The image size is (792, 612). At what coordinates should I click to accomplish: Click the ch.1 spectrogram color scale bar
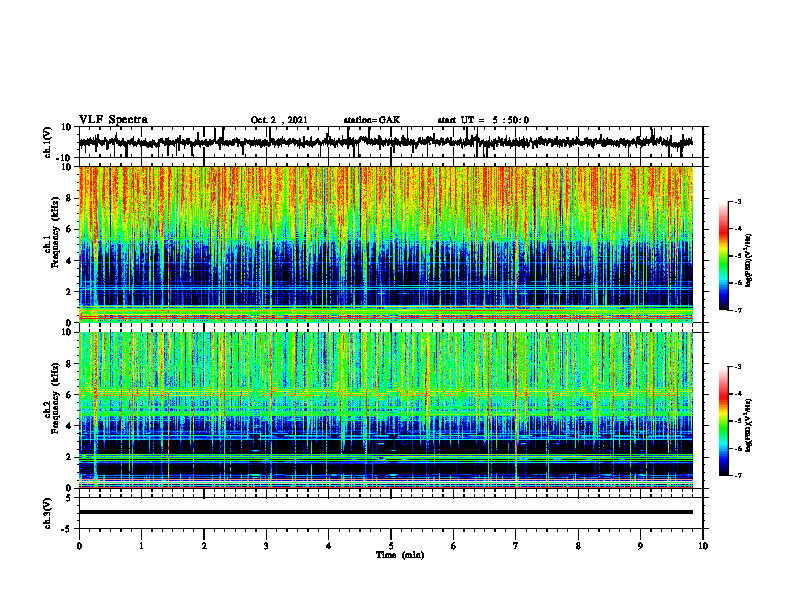723,256
